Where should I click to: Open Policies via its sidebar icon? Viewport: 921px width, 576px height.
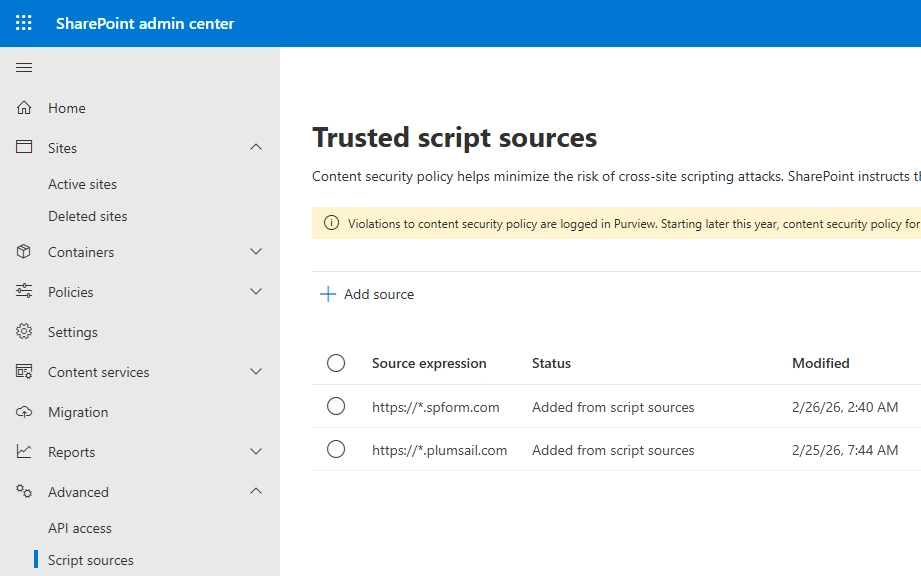tap(22, 291)
